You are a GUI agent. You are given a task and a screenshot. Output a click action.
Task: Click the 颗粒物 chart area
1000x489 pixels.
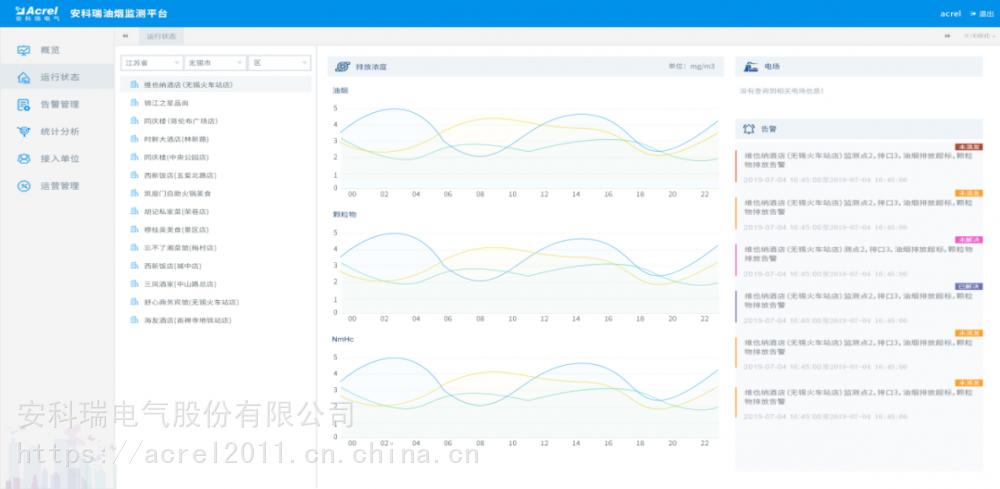529,272
